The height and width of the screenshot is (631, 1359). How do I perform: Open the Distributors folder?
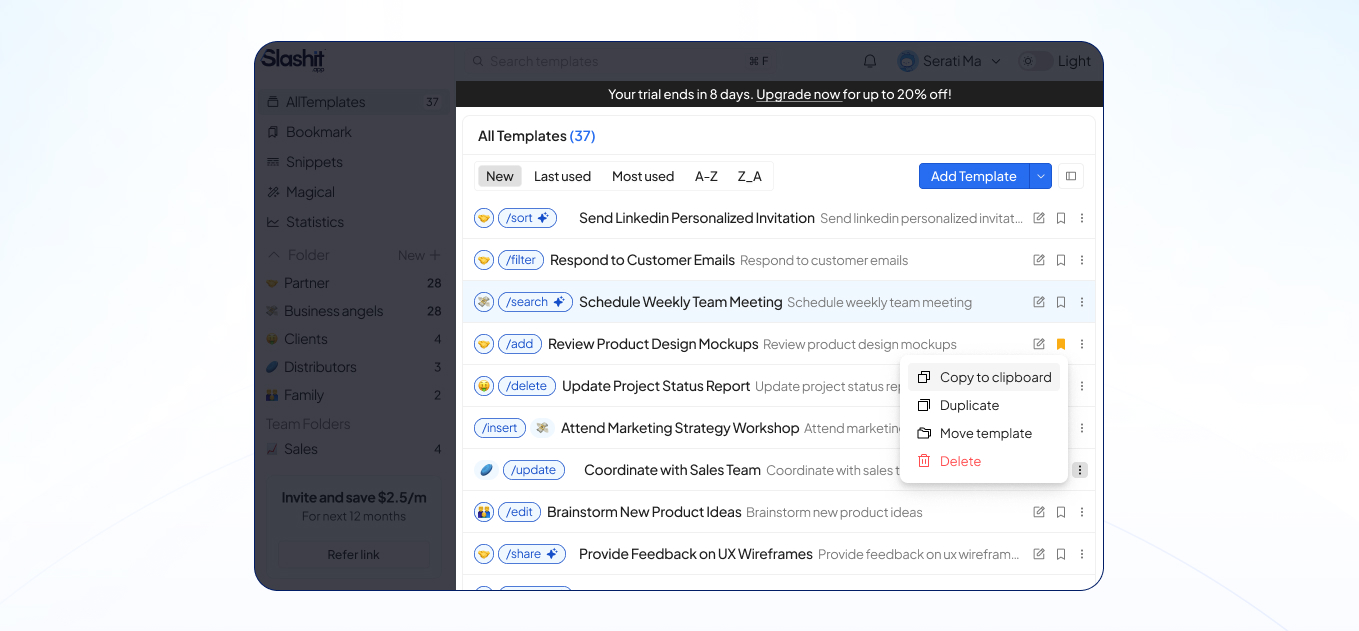pyautogui.click(x=354, y=367)
